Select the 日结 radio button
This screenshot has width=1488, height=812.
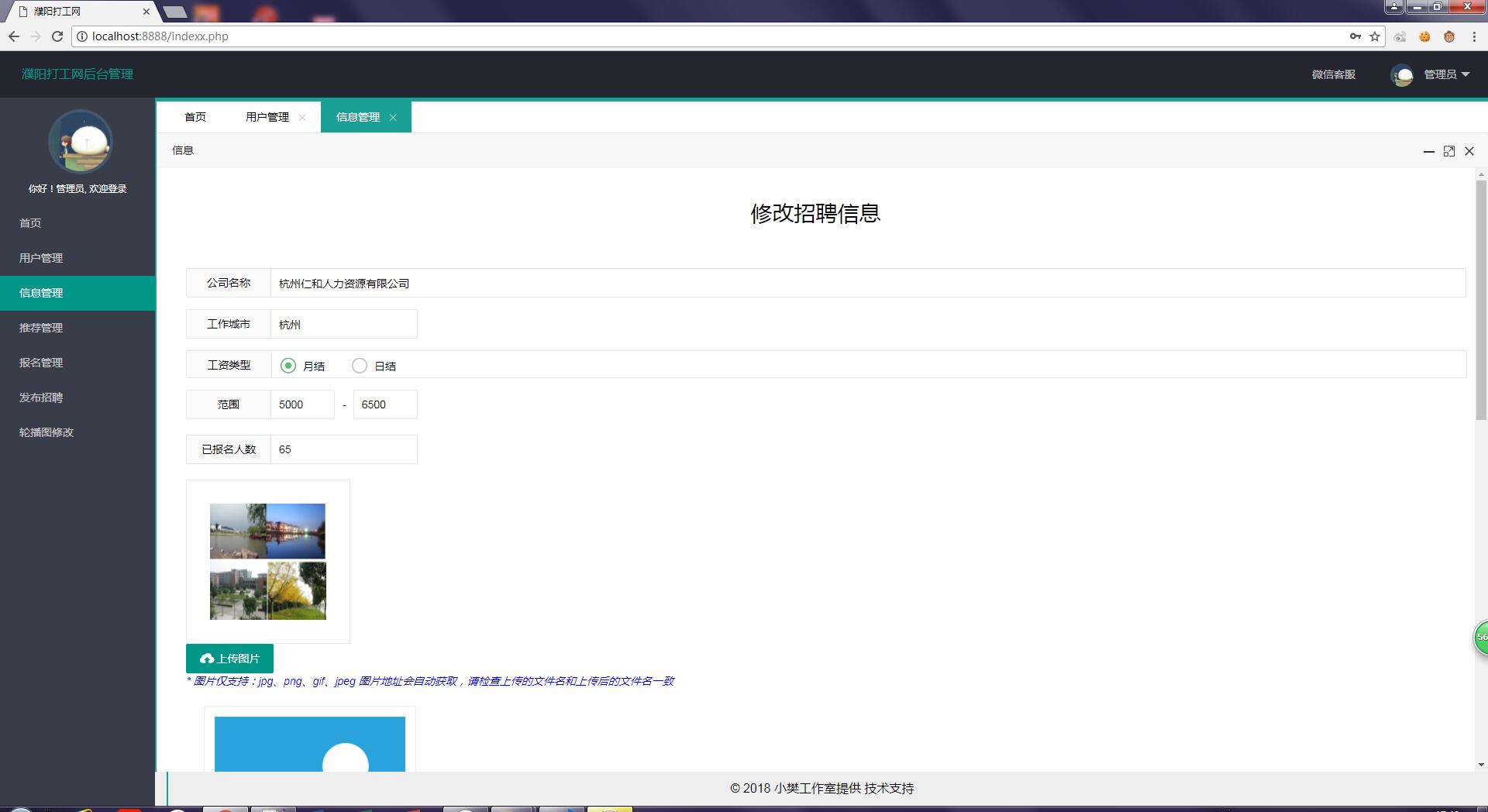tap(360, 366)
